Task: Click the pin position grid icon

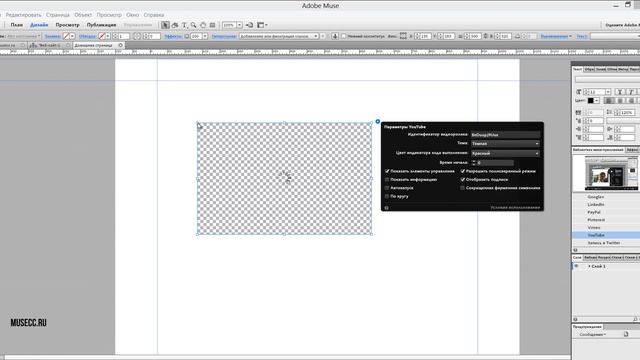Action: pos(403,36)
